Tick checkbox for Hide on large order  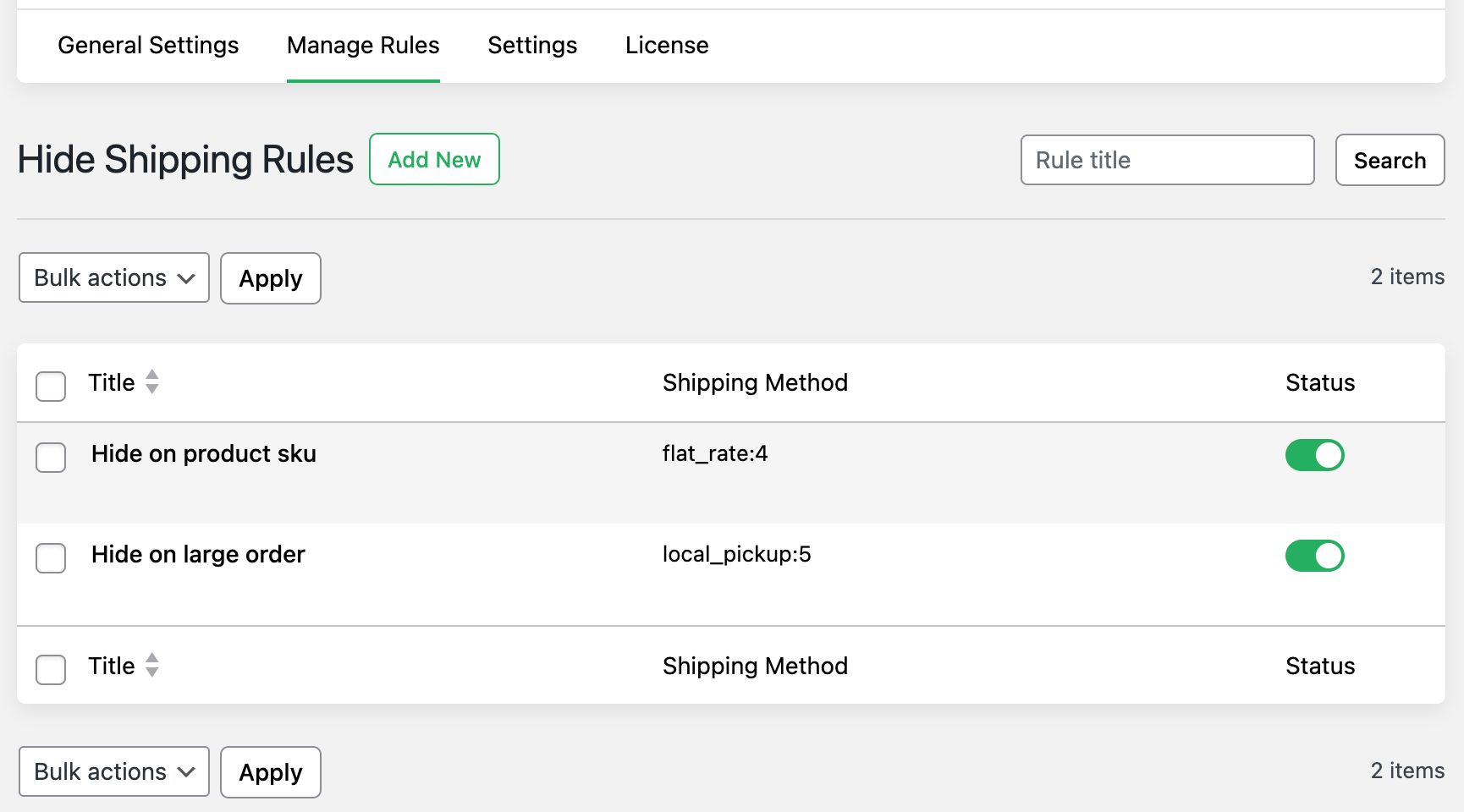51,558
